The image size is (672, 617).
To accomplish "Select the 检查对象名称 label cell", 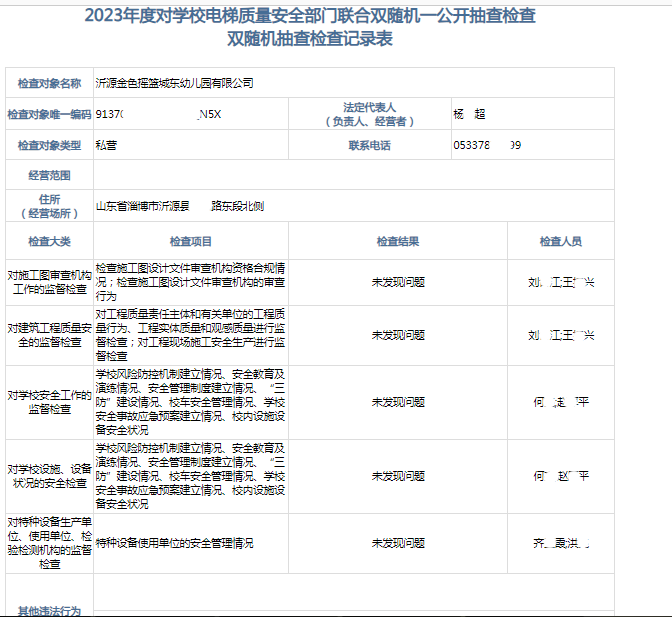I will tap(49, 82).
